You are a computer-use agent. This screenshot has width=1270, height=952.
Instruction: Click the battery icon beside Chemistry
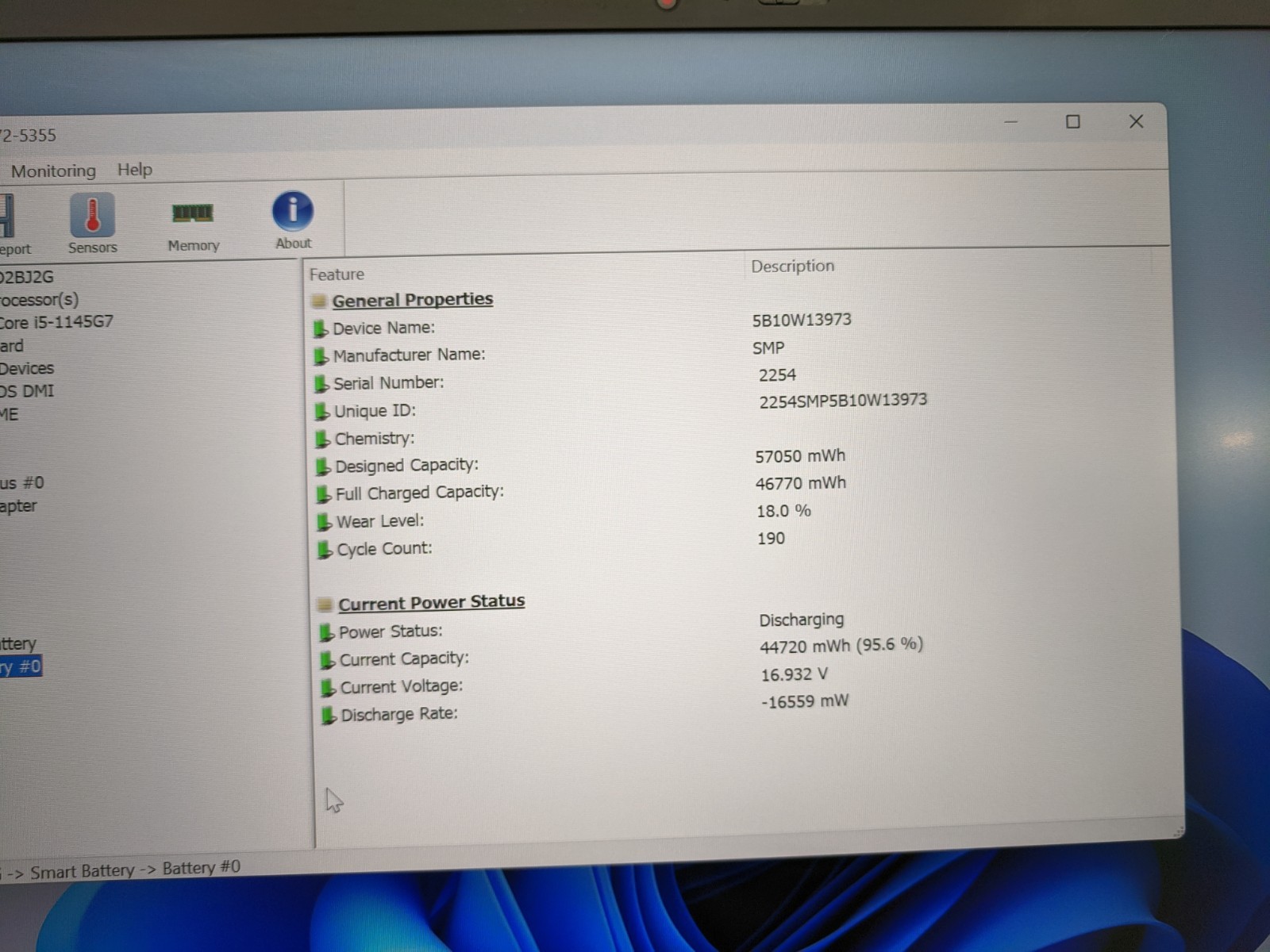[x=322, y=440]
